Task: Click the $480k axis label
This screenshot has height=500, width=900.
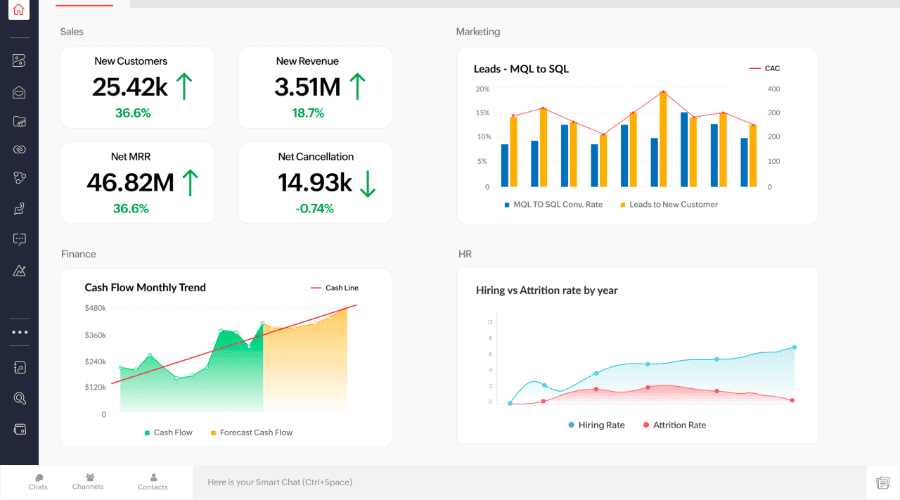Action: [95, 308]
